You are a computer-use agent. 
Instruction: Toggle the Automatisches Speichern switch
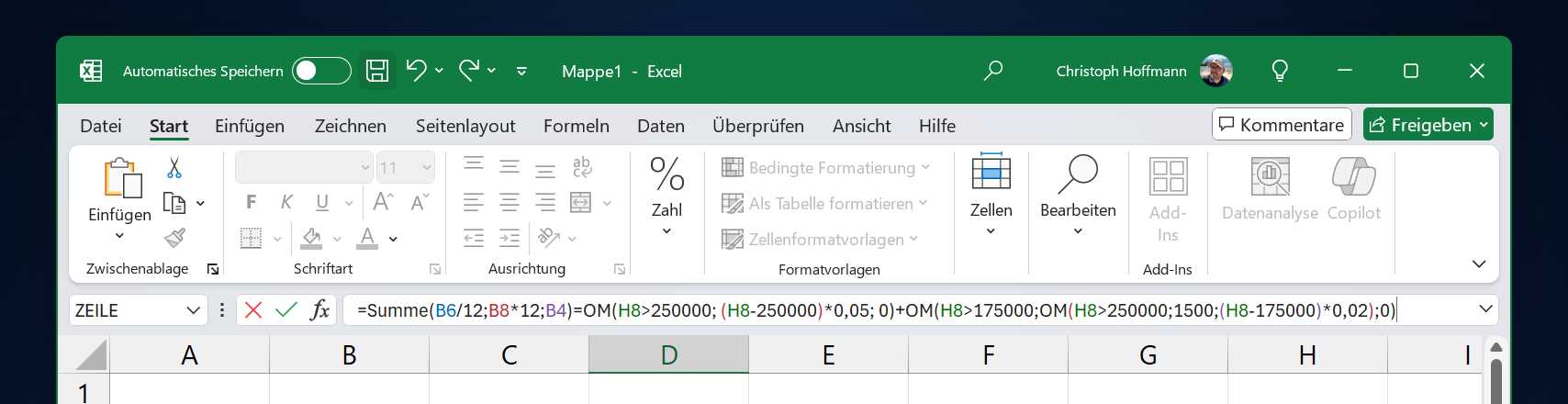tap(321, 71)
